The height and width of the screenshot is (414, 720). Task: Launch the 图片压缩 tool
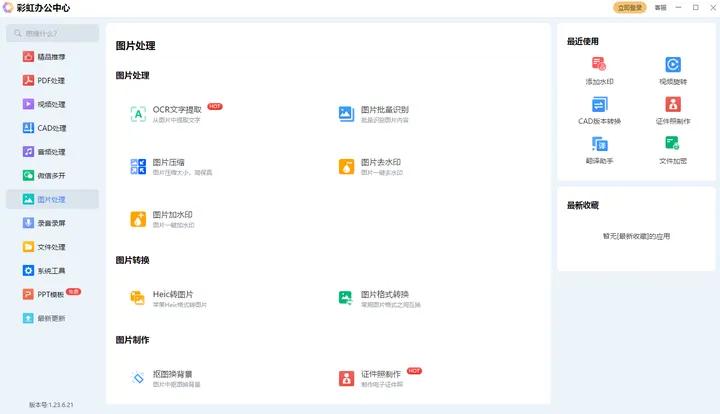171,167
